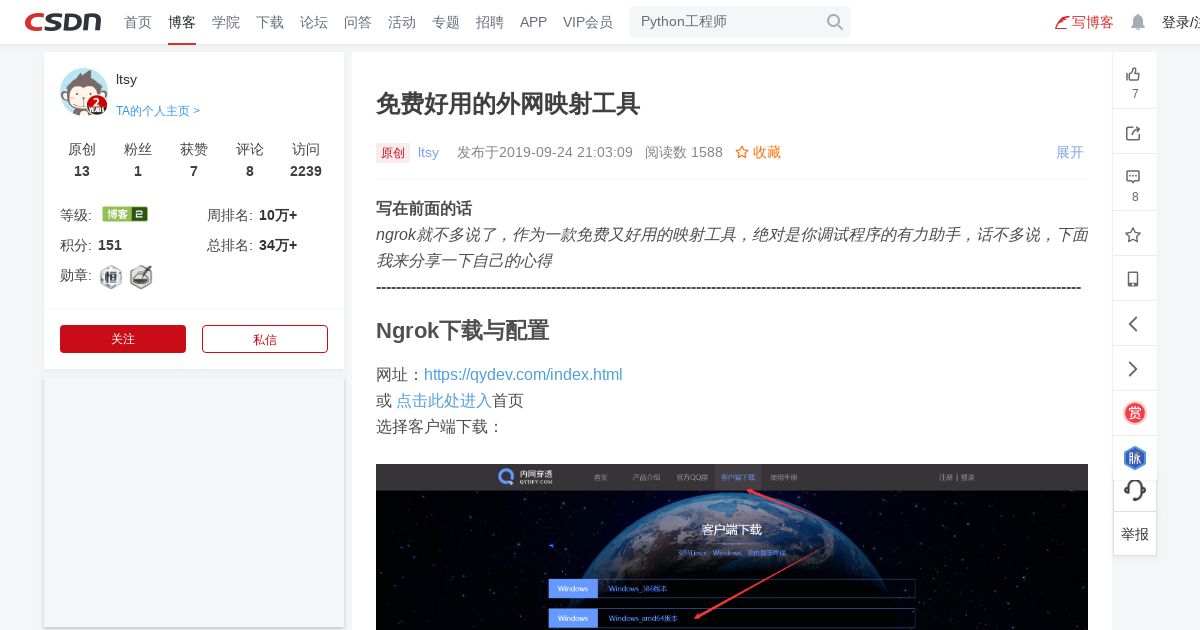The width and height of the screenshot is (1200, 630).
Task: Go to next article with right chevron
Action: (1133, 369)
